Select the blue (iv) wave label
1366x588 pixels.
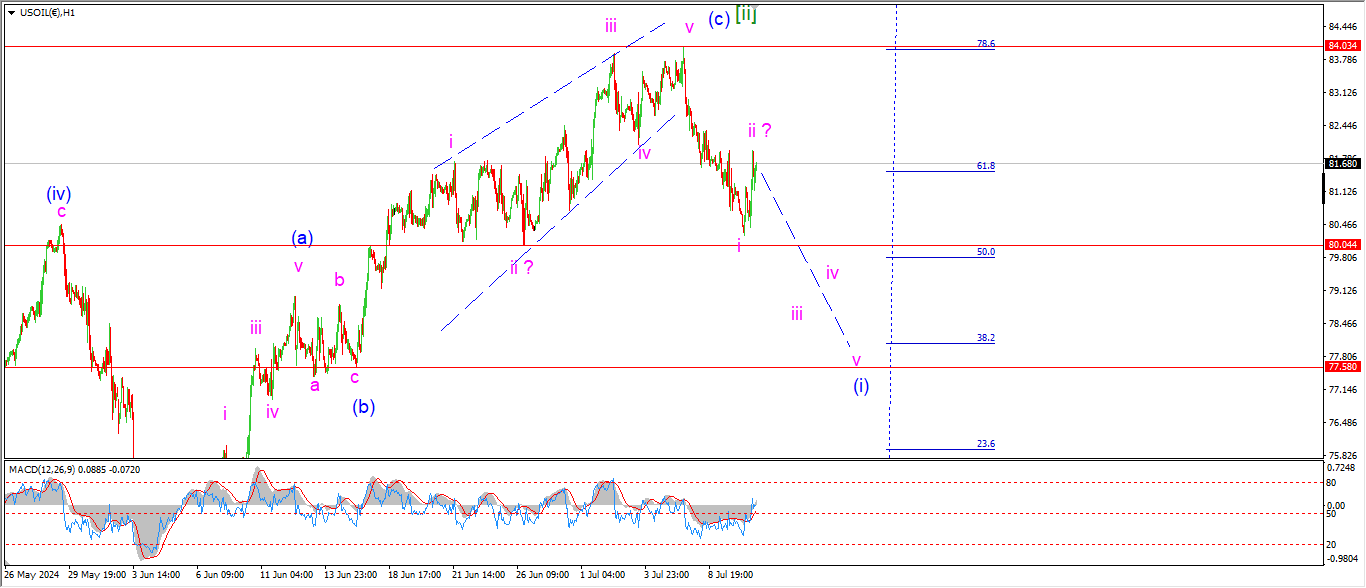coord(57,193)
